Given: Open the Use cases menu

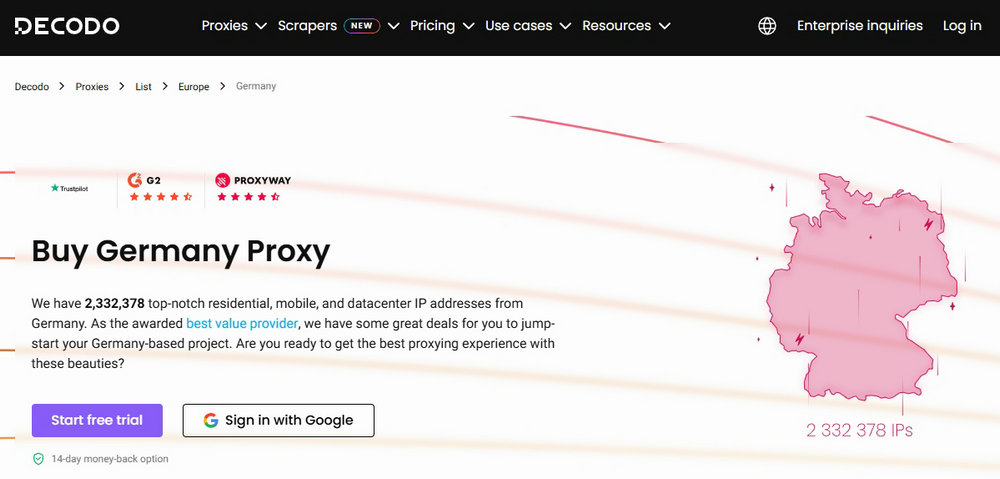Looking at the screenshot, I should tap(527, 26).
